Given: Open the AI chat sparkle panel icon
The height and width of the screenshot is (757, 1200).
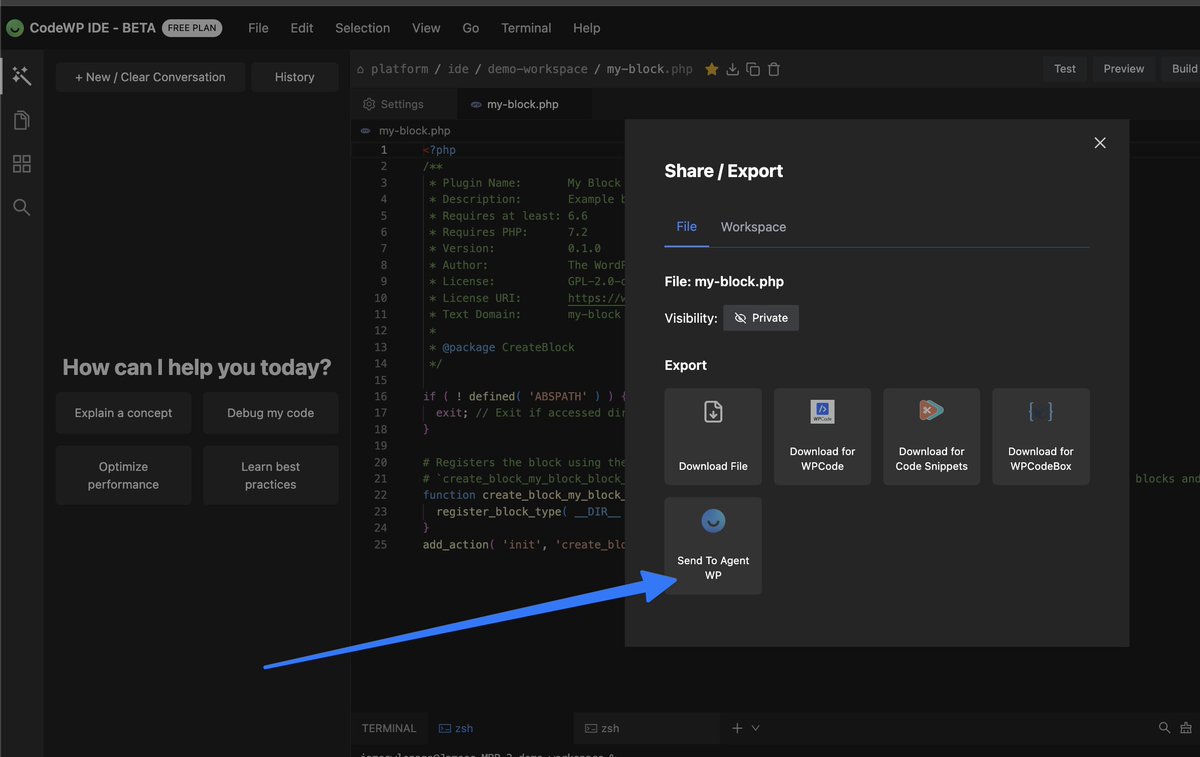Looking at the screenshot, I should pyautogui.click(x=22, y=76).
